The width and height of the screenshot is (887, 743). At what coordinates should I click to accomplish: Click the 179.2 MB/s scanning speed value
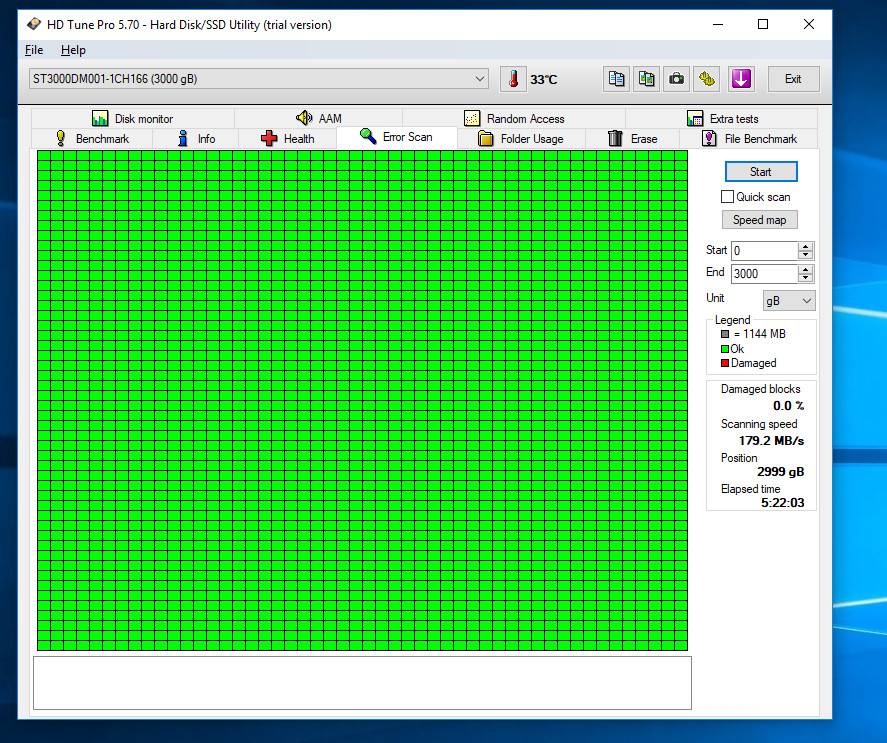click(771, 441)
